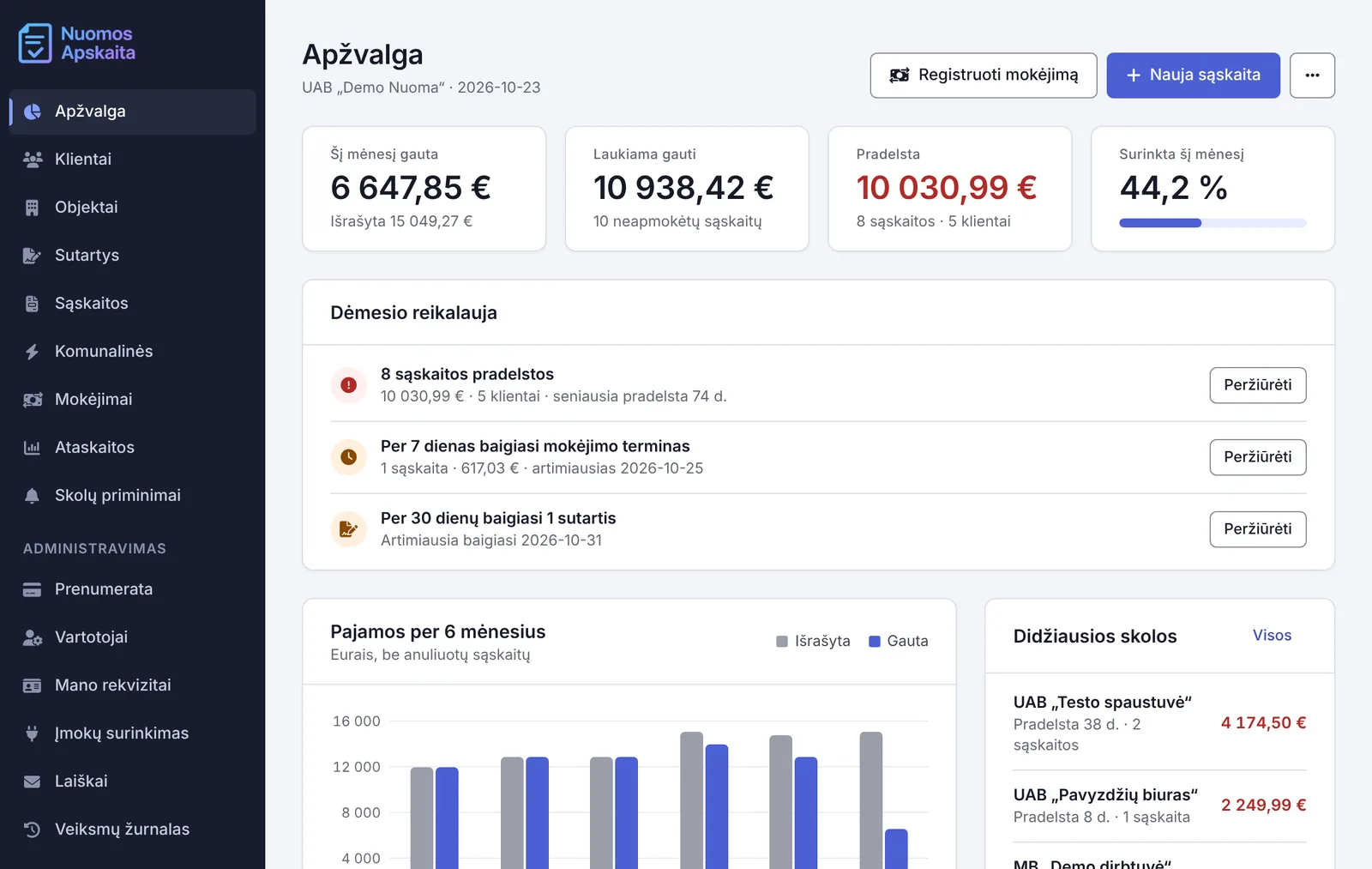This screenshot has height=869, width=1372.
Task: Click the Veiksmų žurnalas history icon
Action: tap(33, 830)
